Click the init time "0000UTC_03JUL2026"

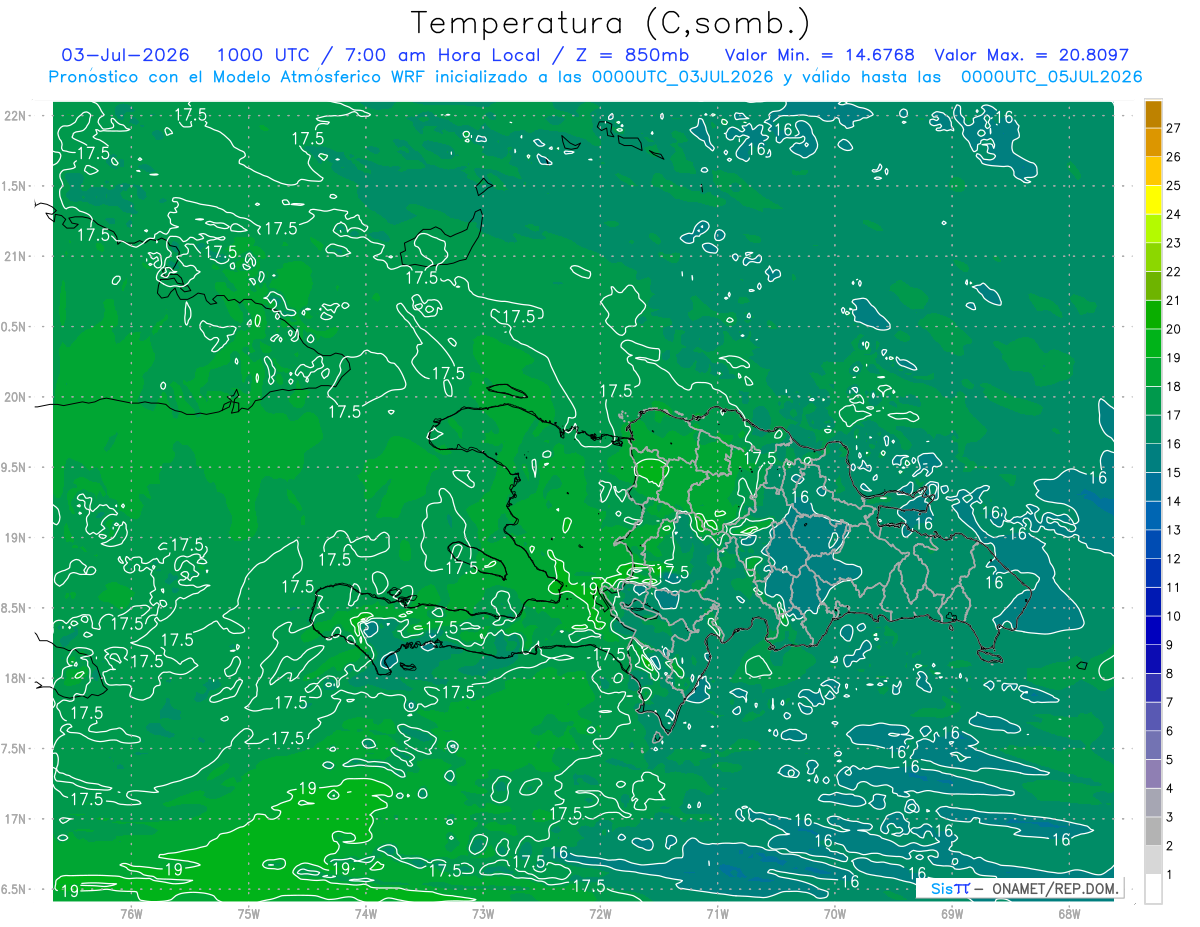tap(682, 77)
